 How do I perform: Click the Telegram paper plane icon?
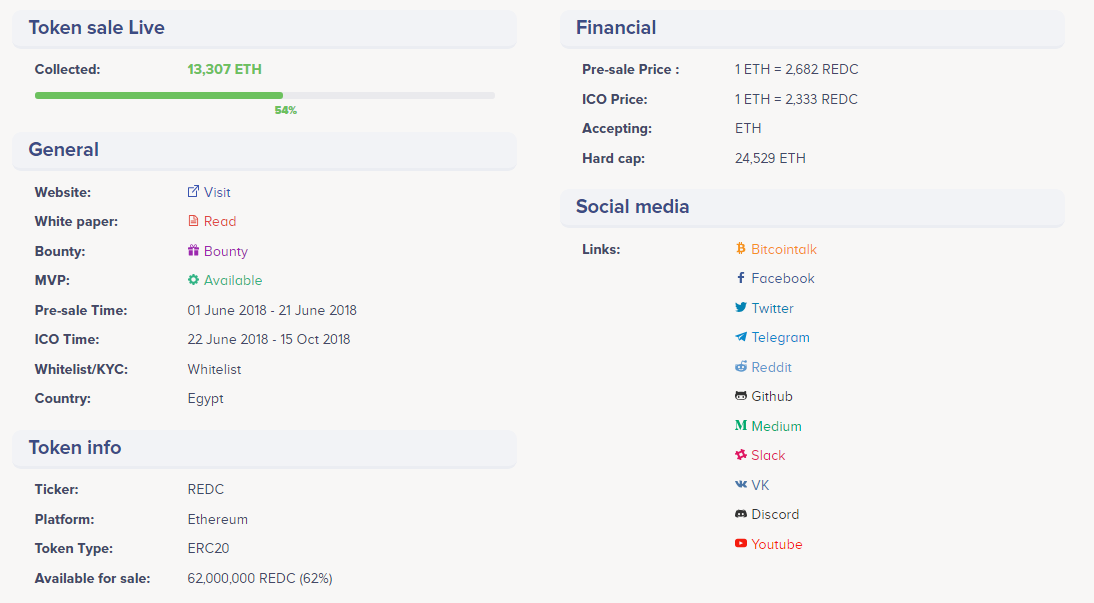(741, 336)
